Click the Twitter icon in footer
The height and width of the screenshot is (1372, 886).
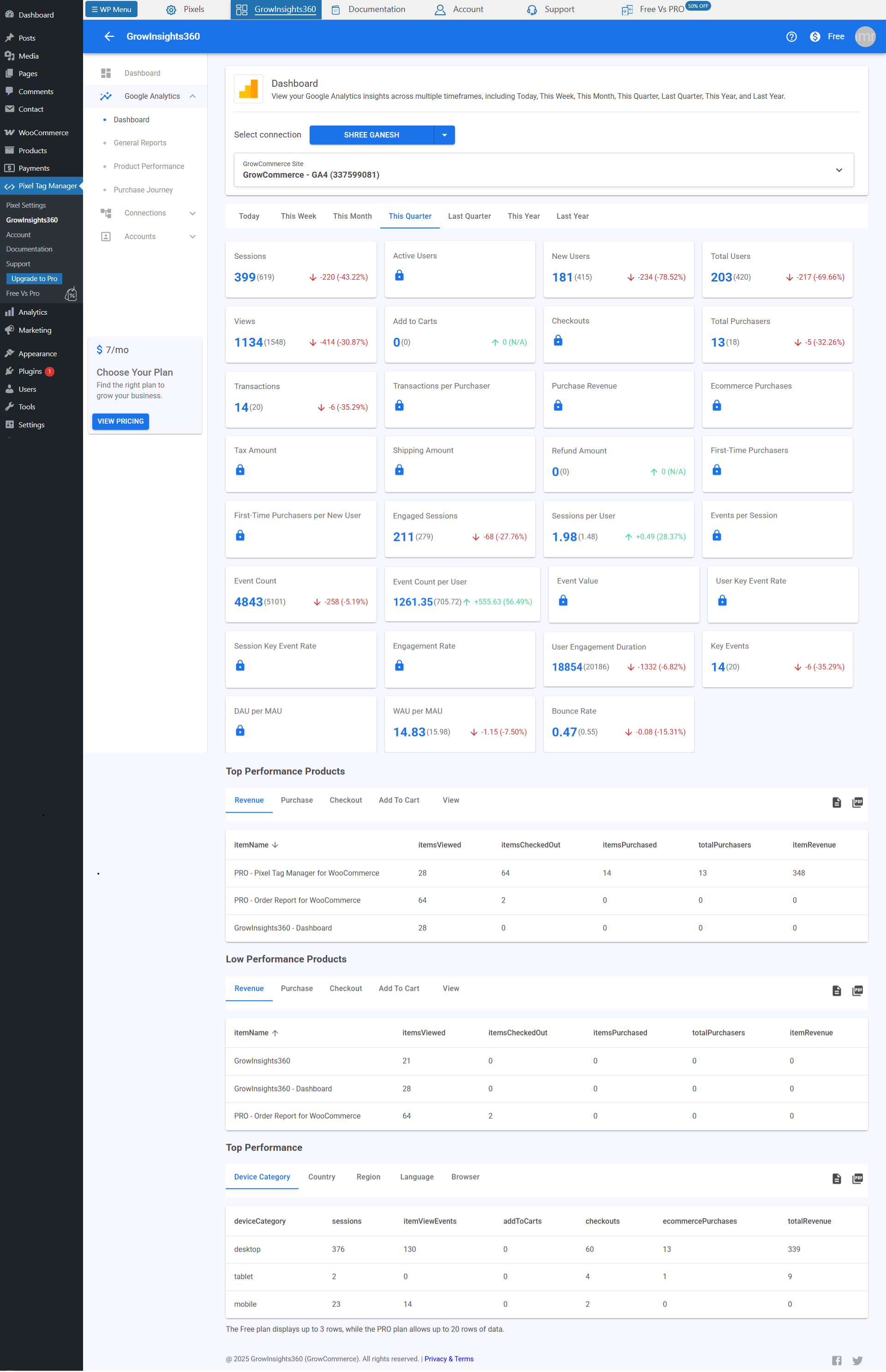click(857, 1360)
